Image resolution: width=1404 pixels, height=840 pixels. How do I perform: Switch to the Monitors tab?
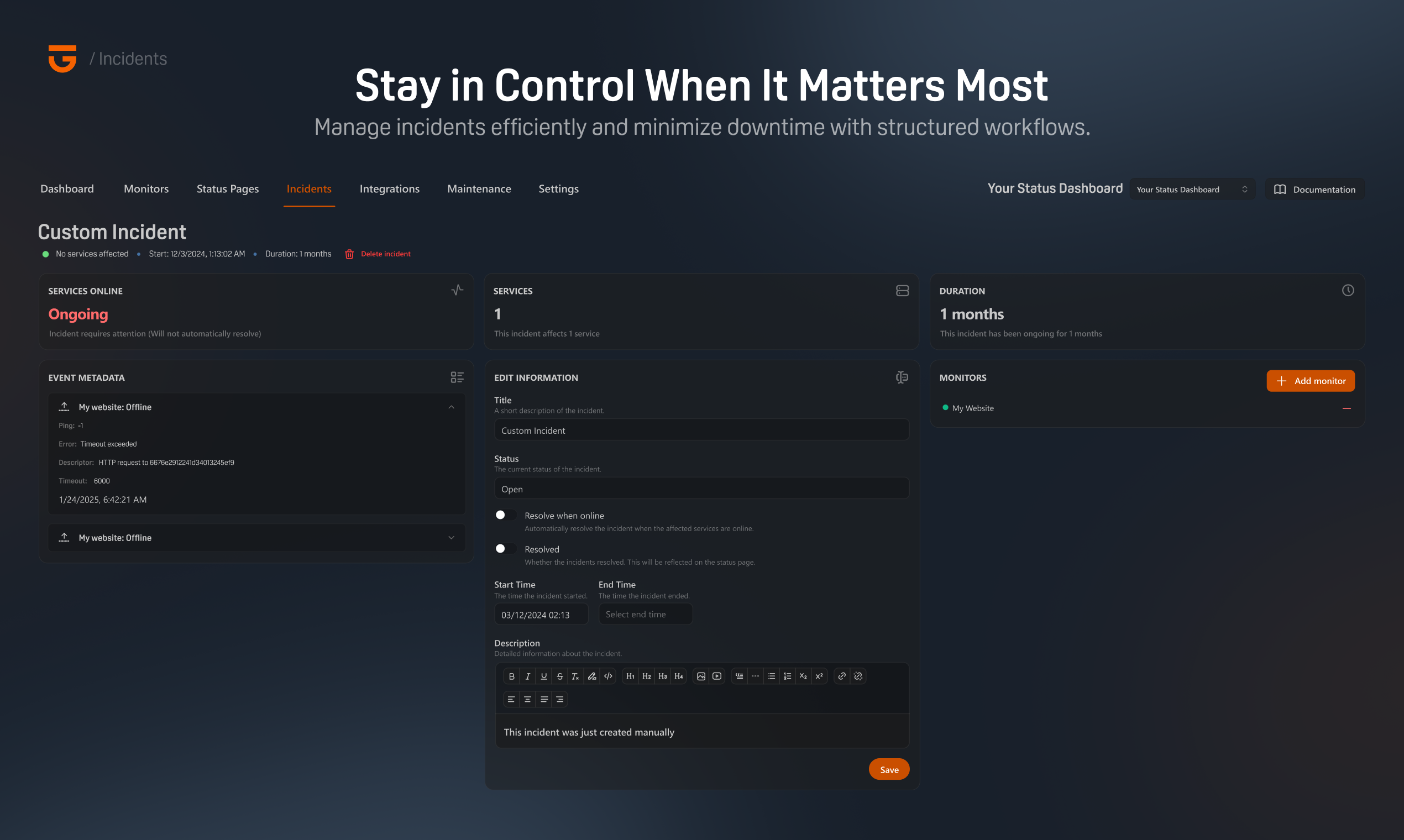146,188
